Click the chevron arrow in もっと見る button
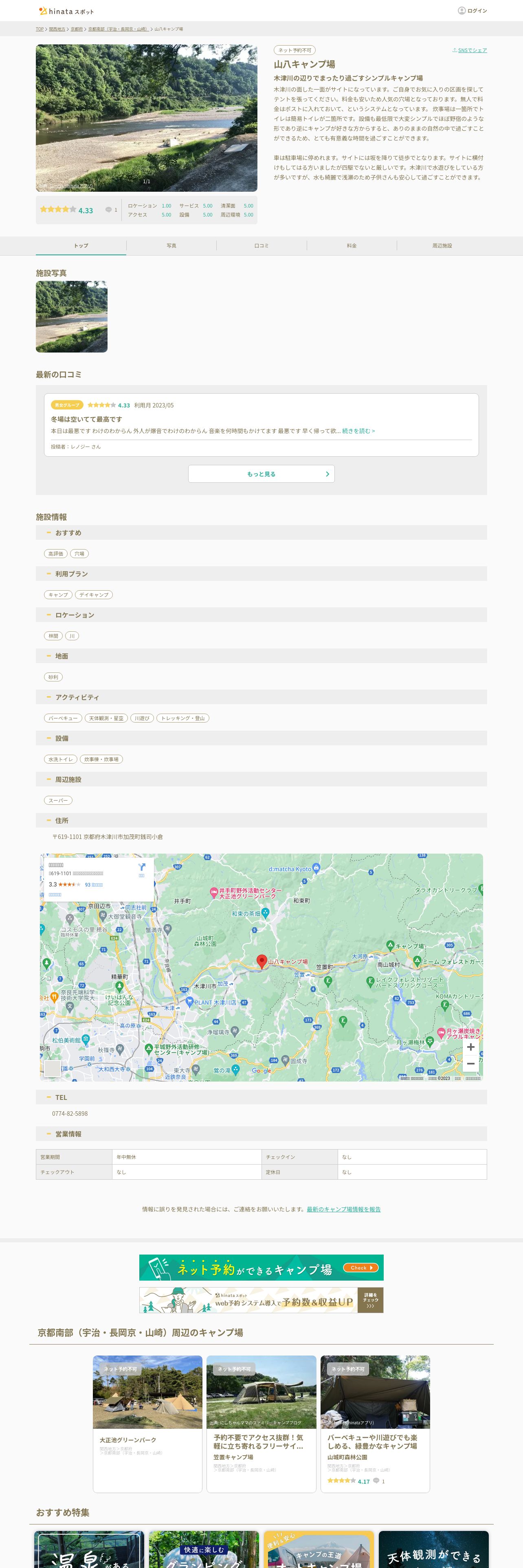Viewport: 523px width, 1568px height. tap(327, 473)
